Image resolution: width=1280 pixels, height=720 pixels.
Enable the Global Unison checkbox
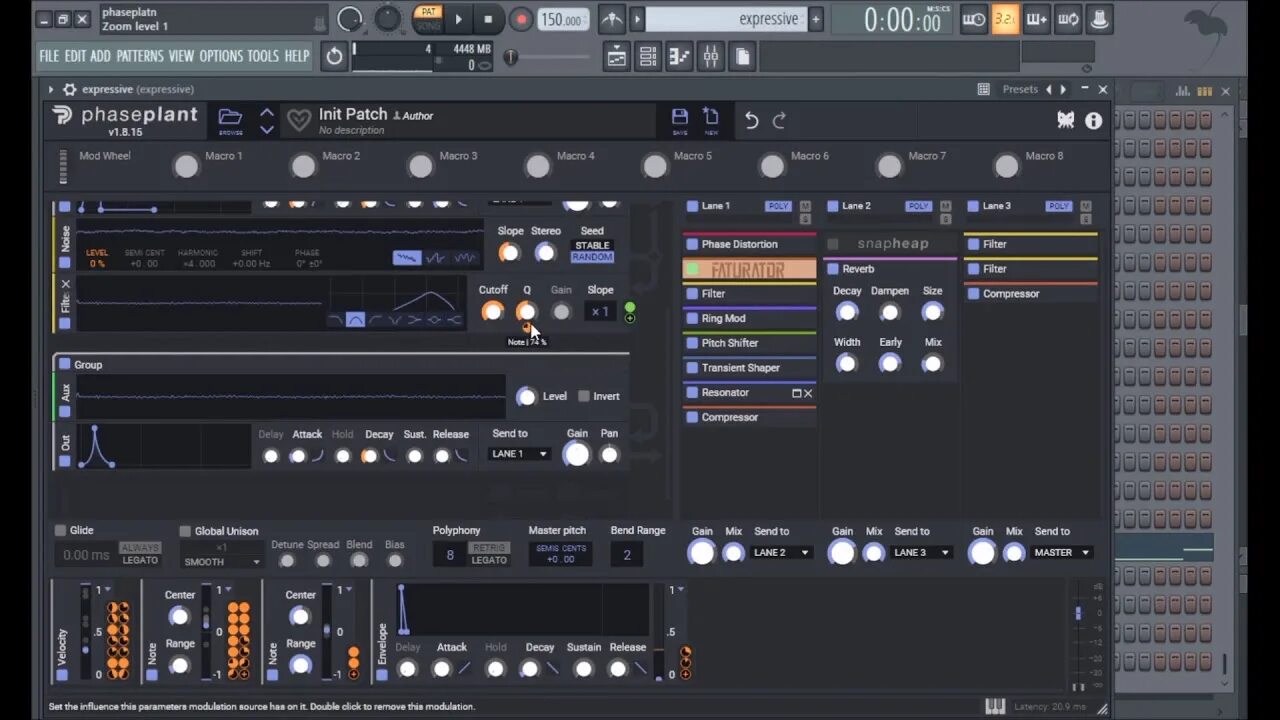(x=185, y=531)
